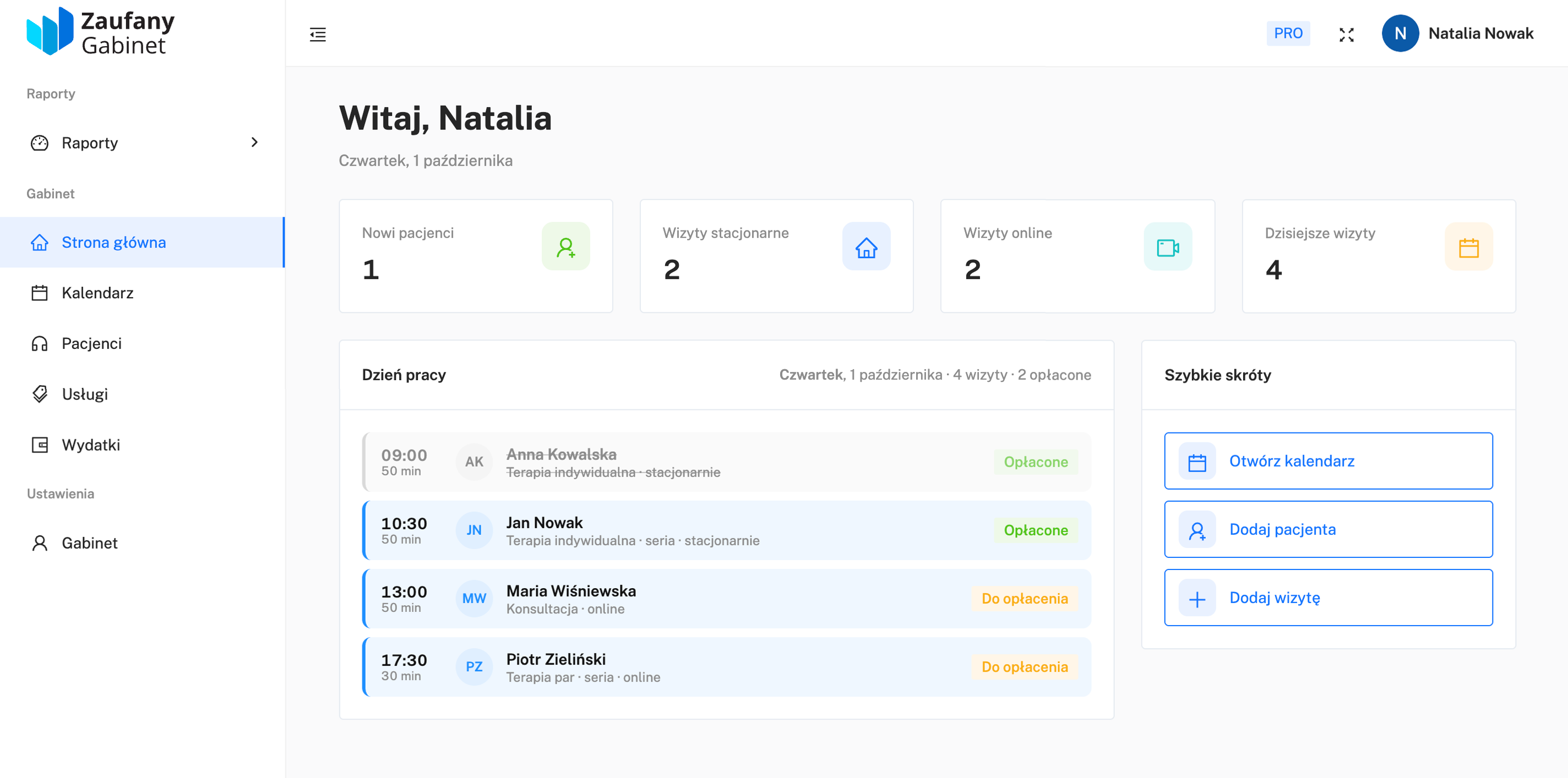Screen dimensions: 1568x778
Task: Select Maria Wiśniewska's name in the visit list
Action: click(571, 591)
